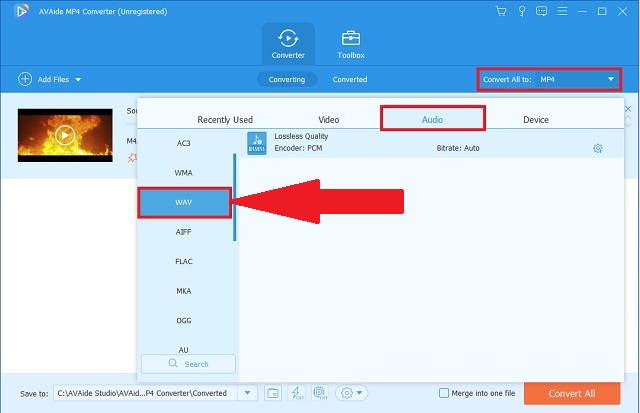The image size is (640, 413).
Task: Switch to the Converter module
Action: [288, 44]
